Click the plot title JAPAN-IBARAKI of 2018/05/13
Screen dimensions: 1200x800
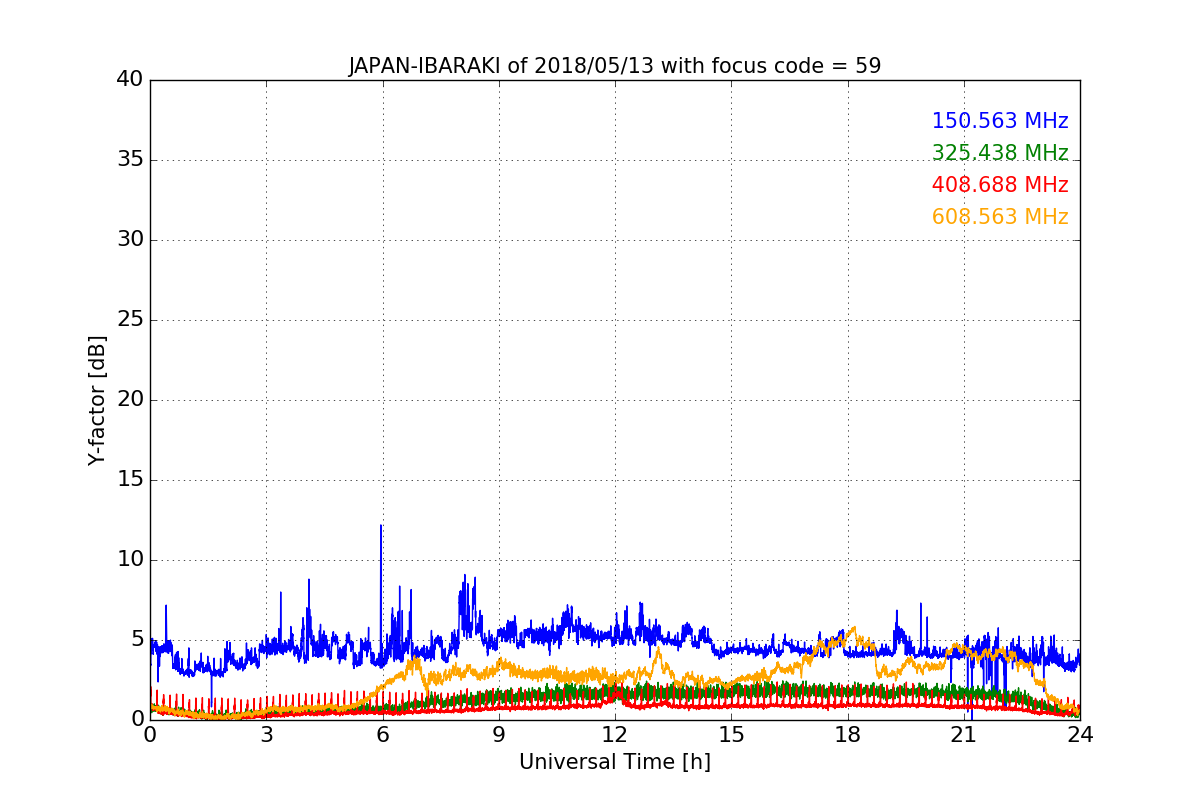coord(614,66)
